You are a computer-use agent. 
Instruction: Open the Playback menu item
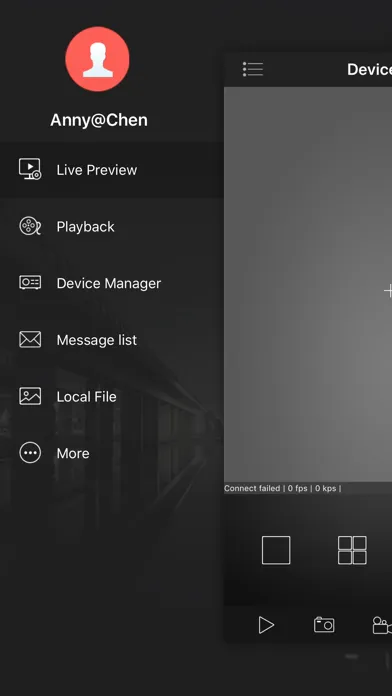(x=111, y=226)
